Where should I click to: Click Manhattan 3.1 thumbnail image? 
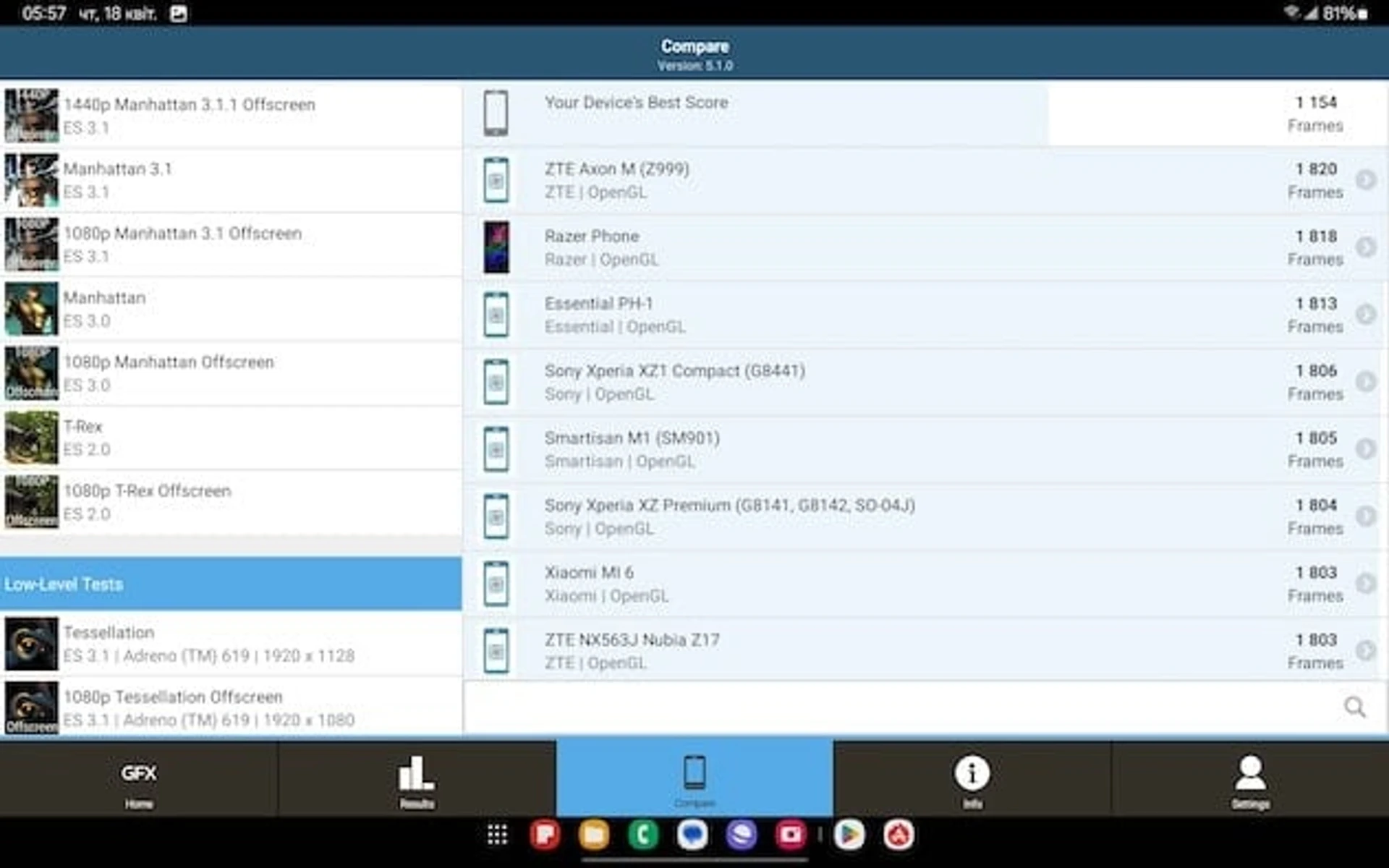click(31, 180)
